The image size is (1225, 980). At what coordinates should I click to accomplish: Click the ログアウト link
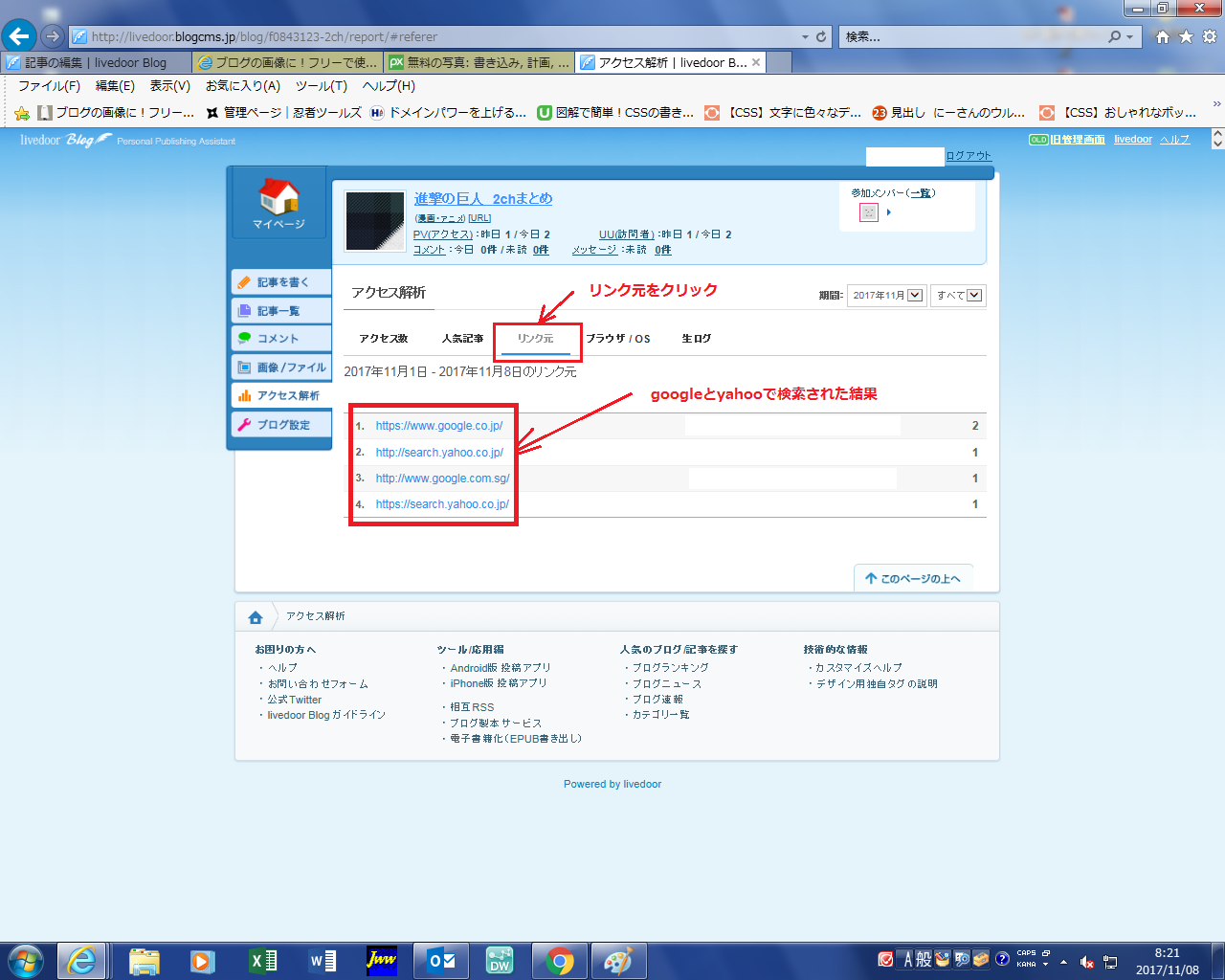coord(969,156)
